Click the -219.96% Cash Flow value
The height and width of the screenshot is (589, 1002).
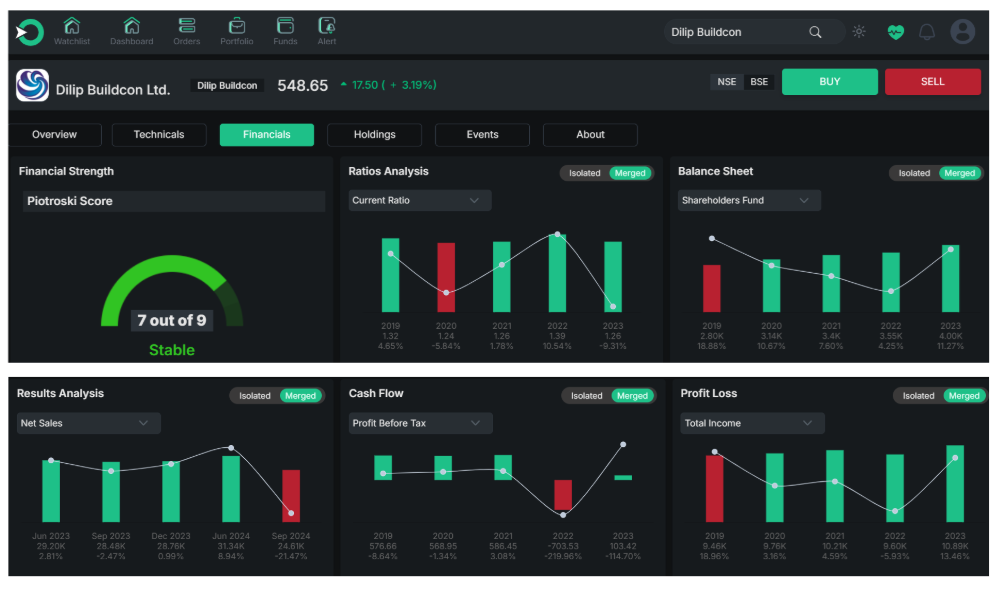(563, 556)
